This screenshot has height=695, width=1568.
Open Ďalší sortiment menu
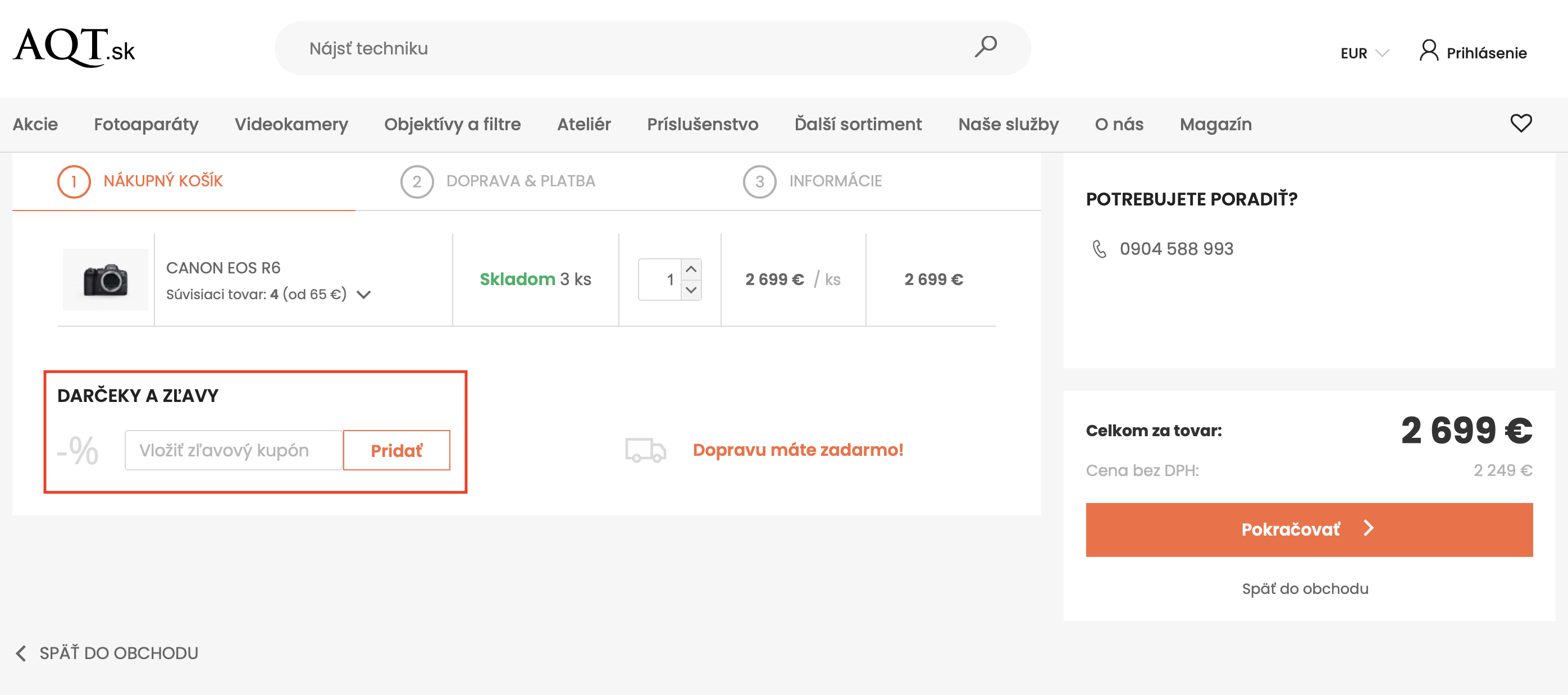point(858,124)
